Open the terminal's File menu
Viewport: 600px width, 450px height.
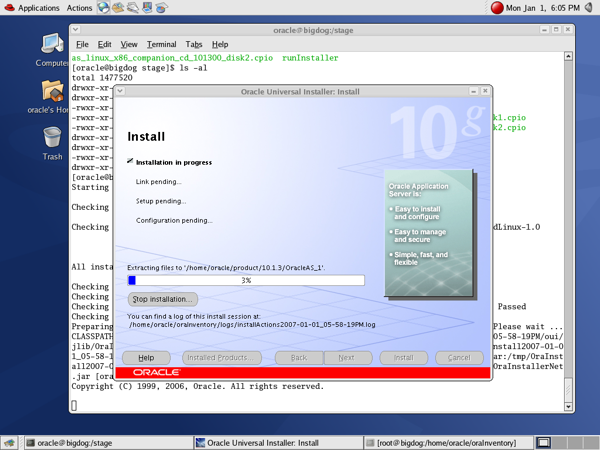(82, 44)
